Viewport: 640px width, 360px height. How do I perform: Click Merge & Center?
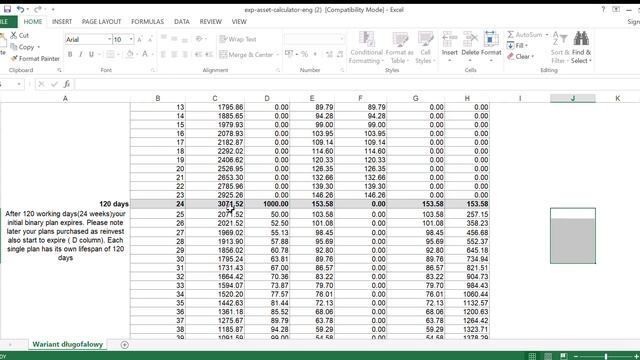coord(246,54)
